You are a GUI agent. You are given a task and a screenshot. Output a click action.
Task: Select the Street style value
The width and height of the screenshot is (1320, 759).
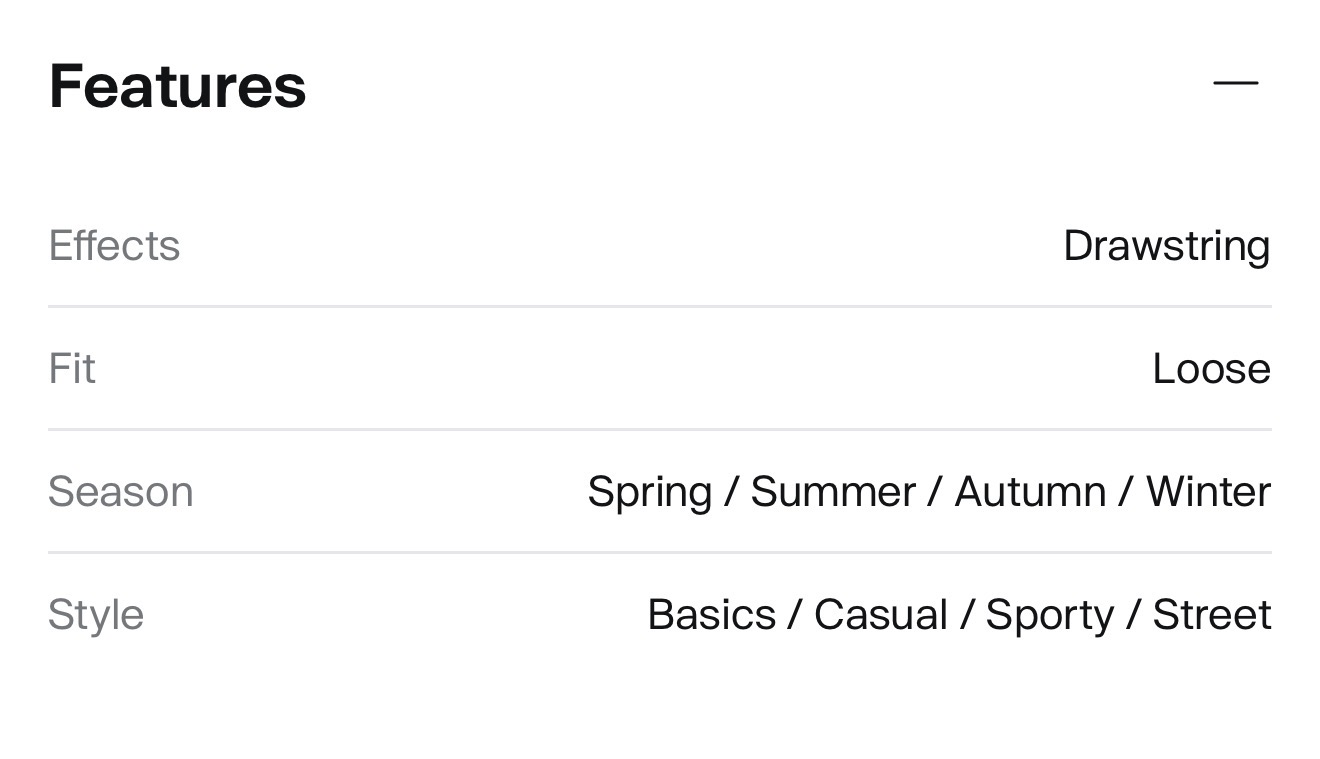1211,615
